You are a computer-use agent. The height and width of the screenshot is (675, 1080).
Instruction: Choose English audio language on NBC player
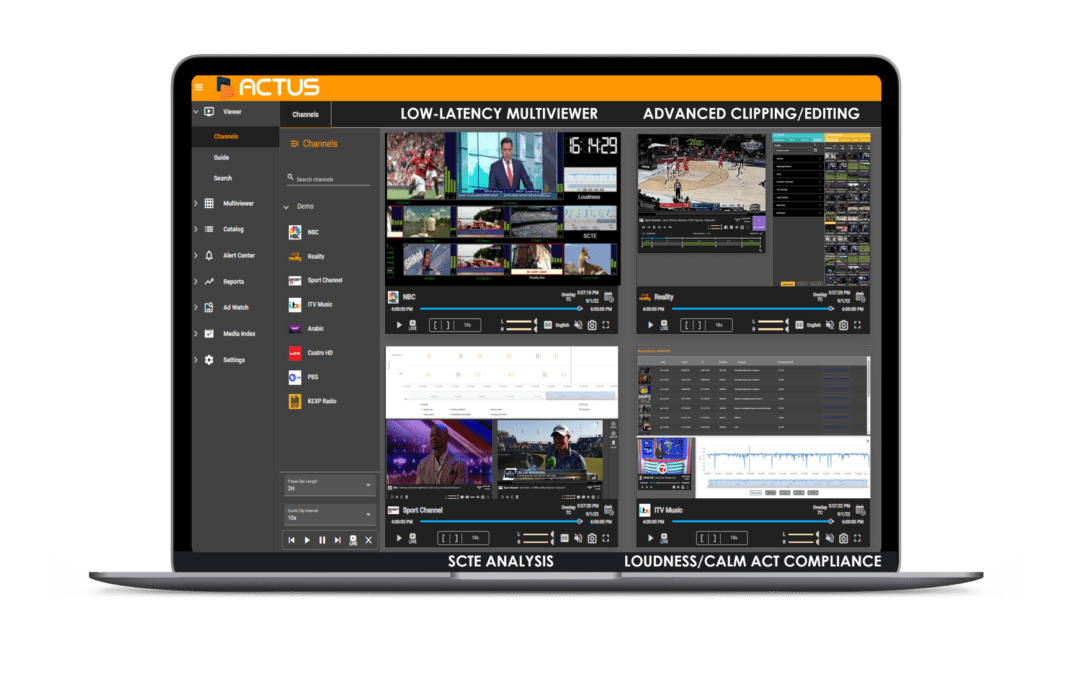pyautogui.click(x=562, y=325)
